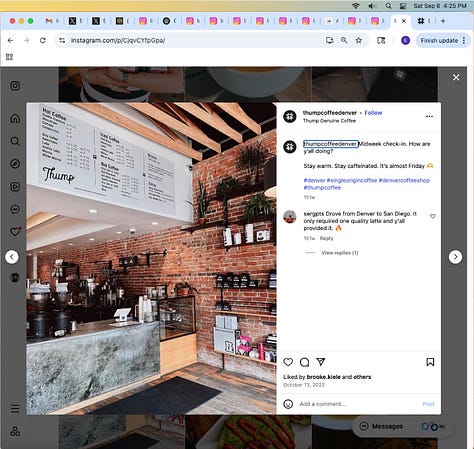The height and width of the screenshot is (449, 474).
Task: Open macOS Spotlight search
Action: 388,6
